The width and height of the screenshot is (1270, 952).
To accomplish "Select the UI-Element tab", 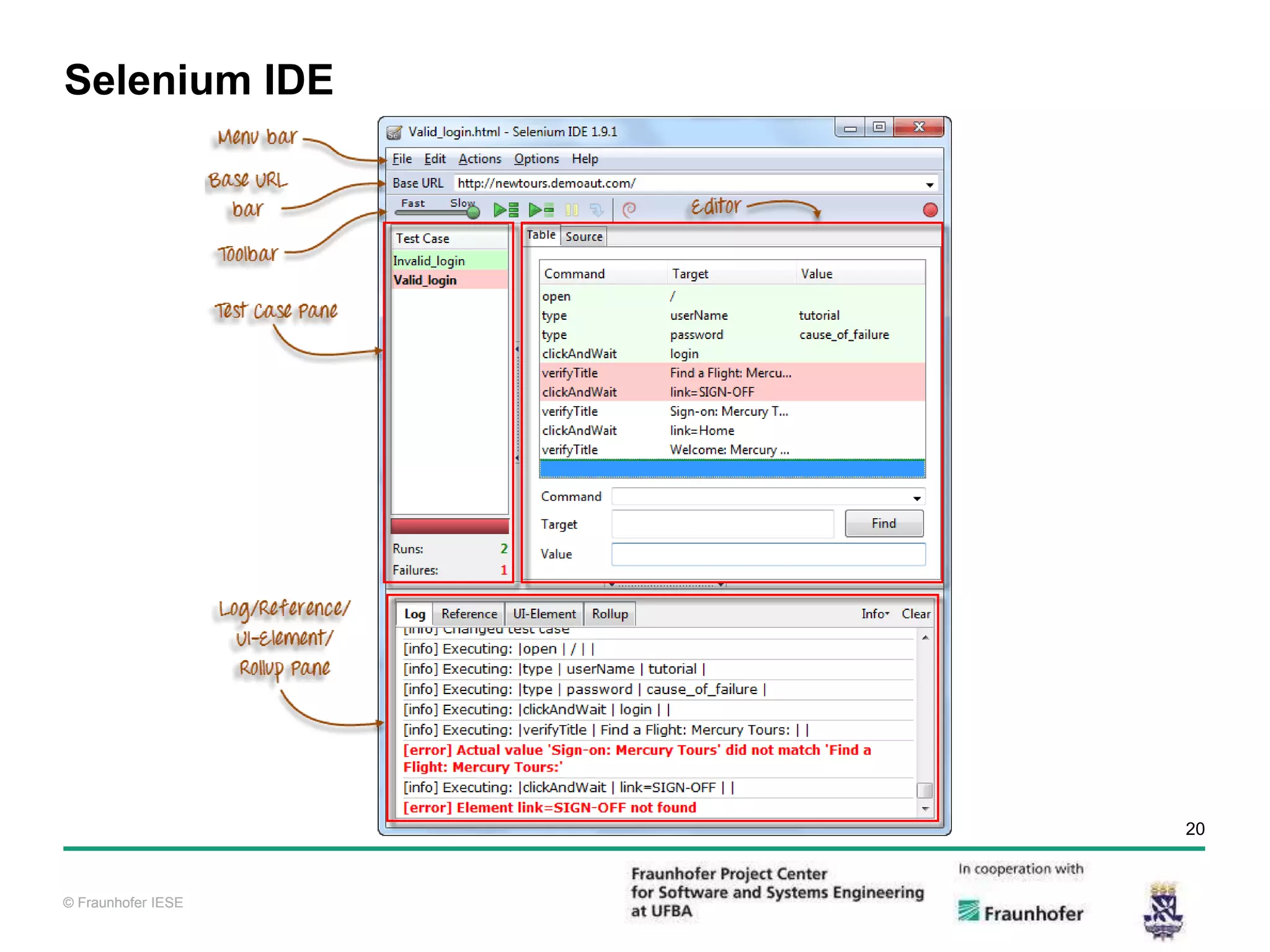I will (x=544, y=614).
